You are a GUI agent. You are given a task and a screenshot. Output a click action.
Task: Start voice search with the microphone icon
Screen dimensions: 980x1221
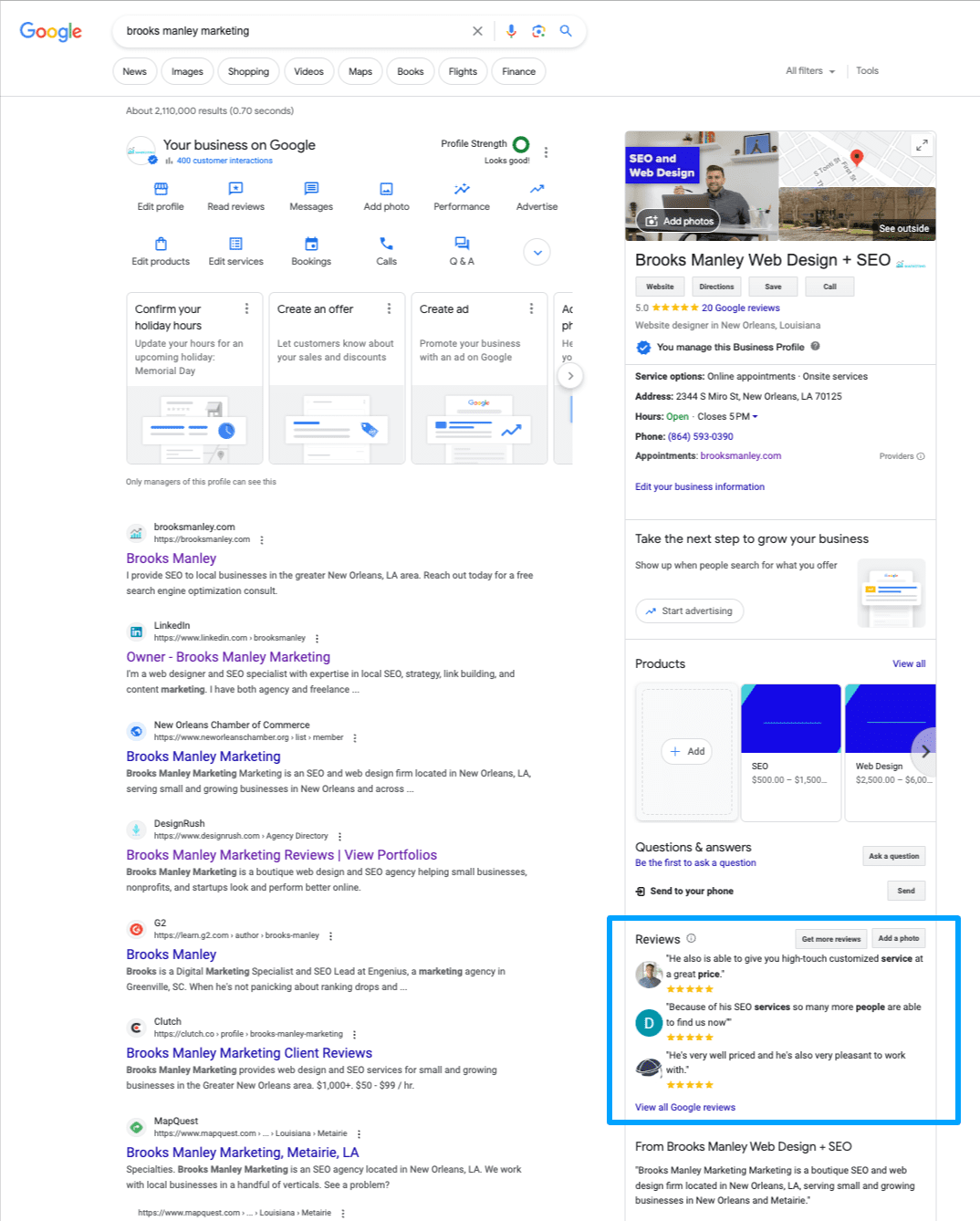click(x=511, y=31)
